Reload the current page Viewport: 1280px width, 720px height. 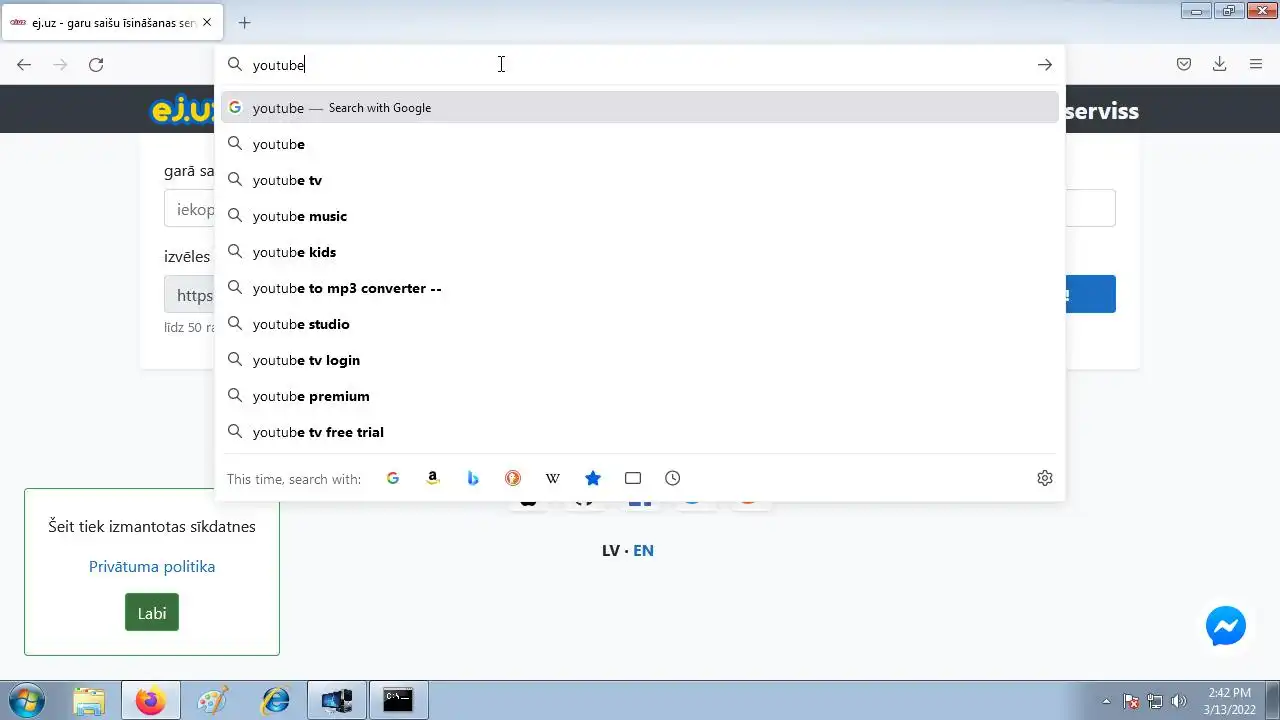[x=96, y=65]
